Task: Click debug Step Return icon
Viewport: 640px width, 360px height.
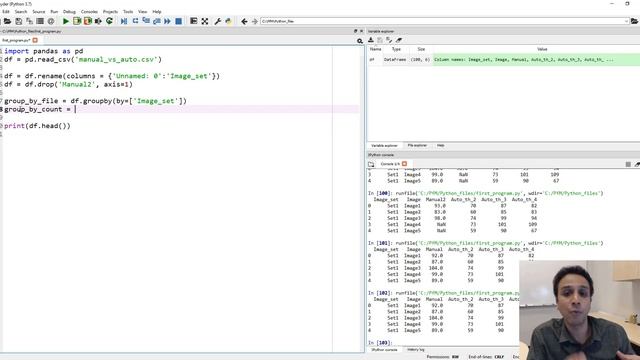Action: pyautogui.click(x=156, y=21)
